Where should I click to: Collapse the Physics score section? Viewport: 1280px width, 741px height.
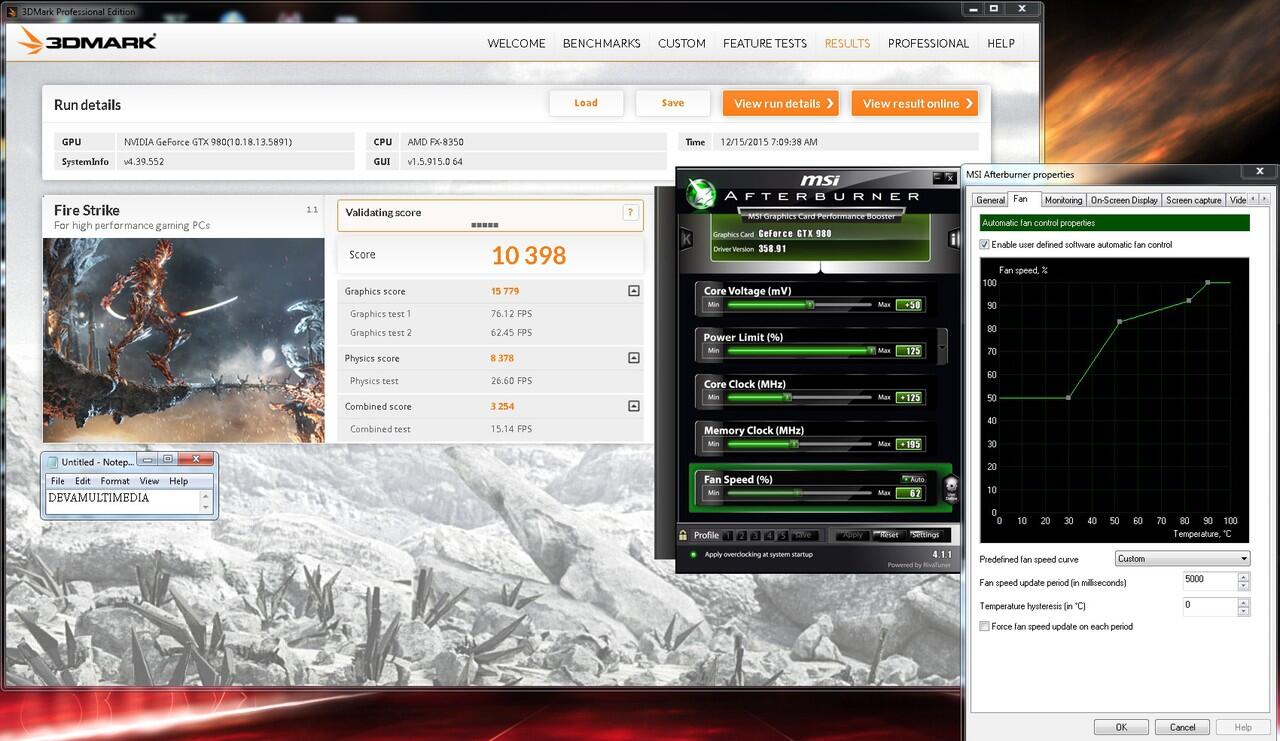[633, 358]
